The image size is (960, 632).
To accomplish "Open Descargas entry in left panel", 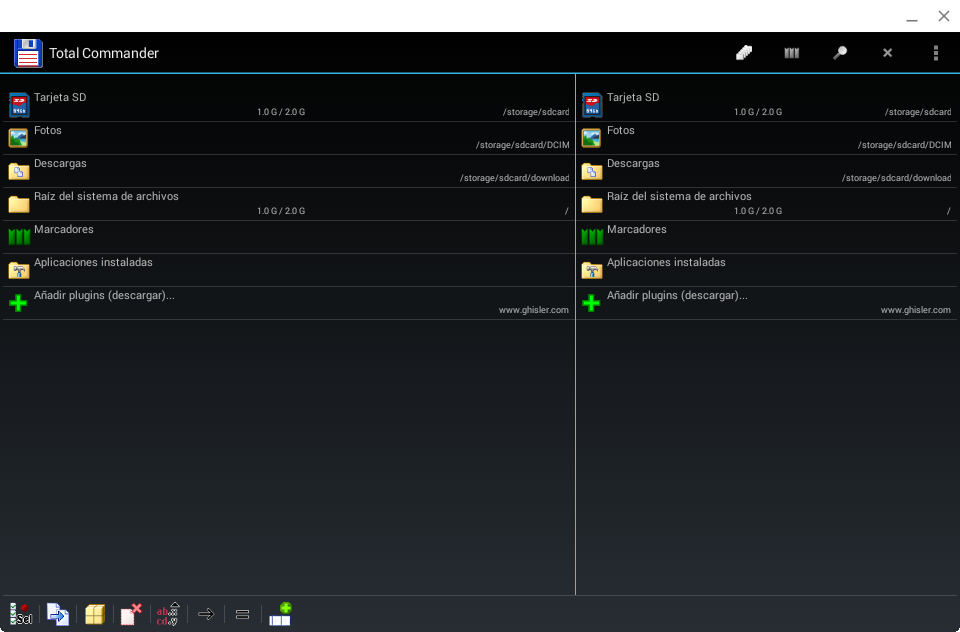I will (x=288, y=171).
